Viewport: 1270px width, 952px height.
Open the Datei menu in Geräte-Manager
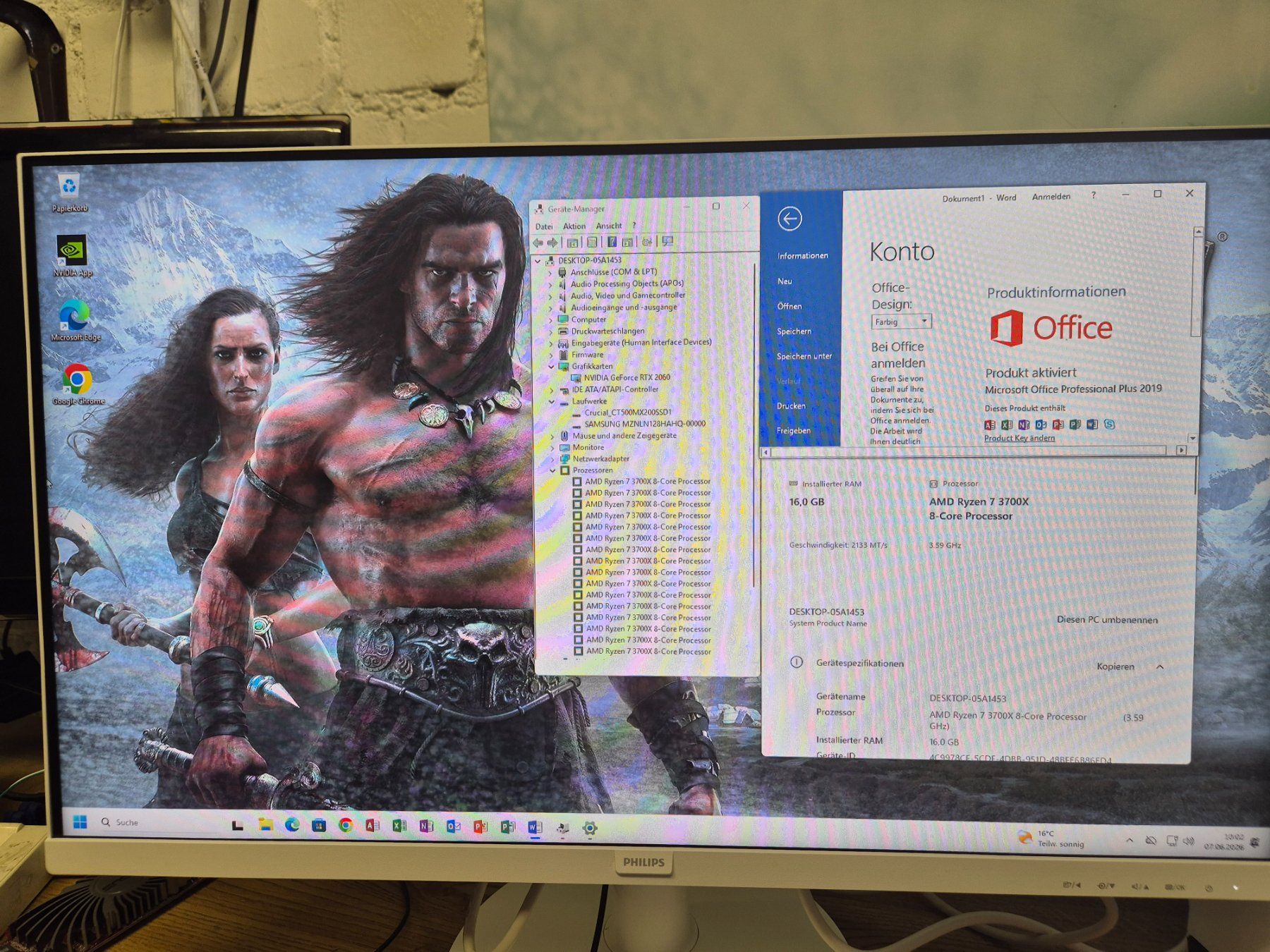(x=544, y=226)
